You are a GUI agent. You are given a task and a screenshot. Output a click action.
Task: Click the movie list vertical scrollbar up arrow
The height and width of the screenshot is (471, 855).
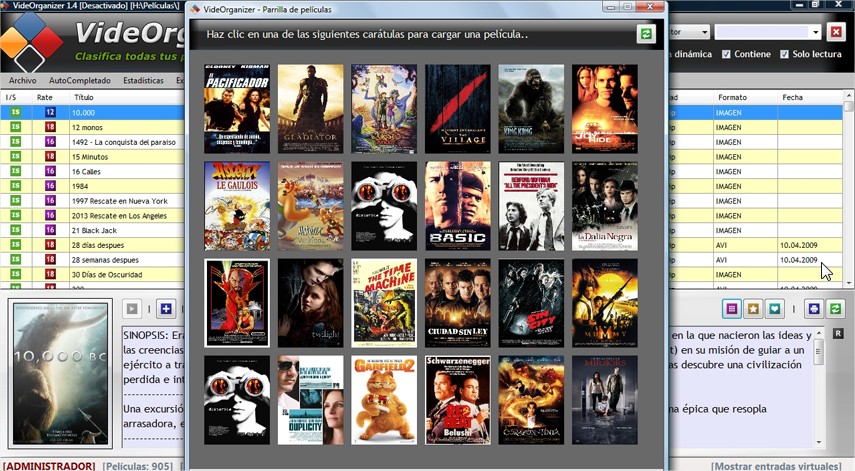pos(848,96)
